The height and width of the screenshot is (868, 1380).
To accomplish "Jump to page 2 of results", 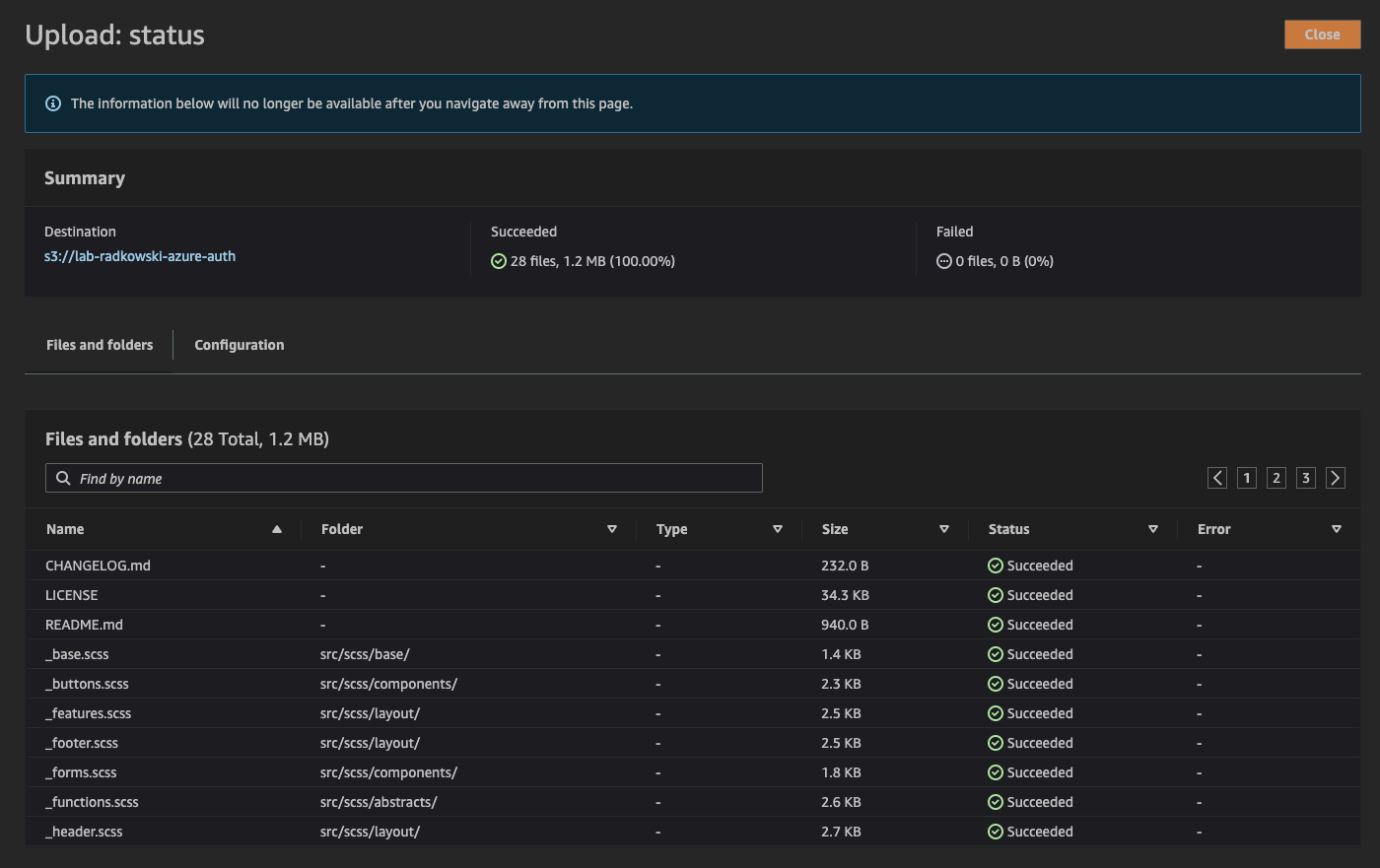I will tap(1276, 478).
